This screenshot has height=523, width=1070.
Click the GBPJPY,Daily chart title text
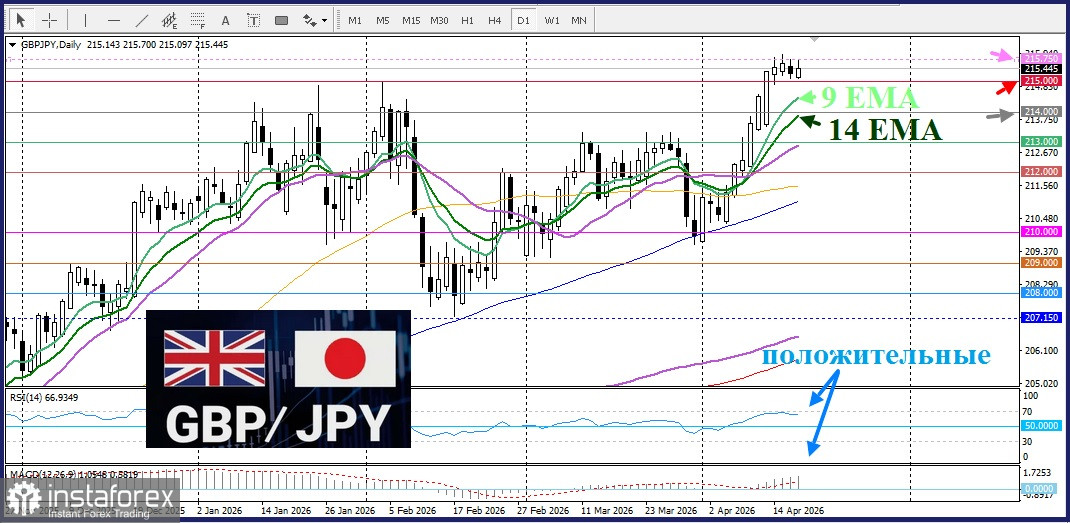click(49, 44)
